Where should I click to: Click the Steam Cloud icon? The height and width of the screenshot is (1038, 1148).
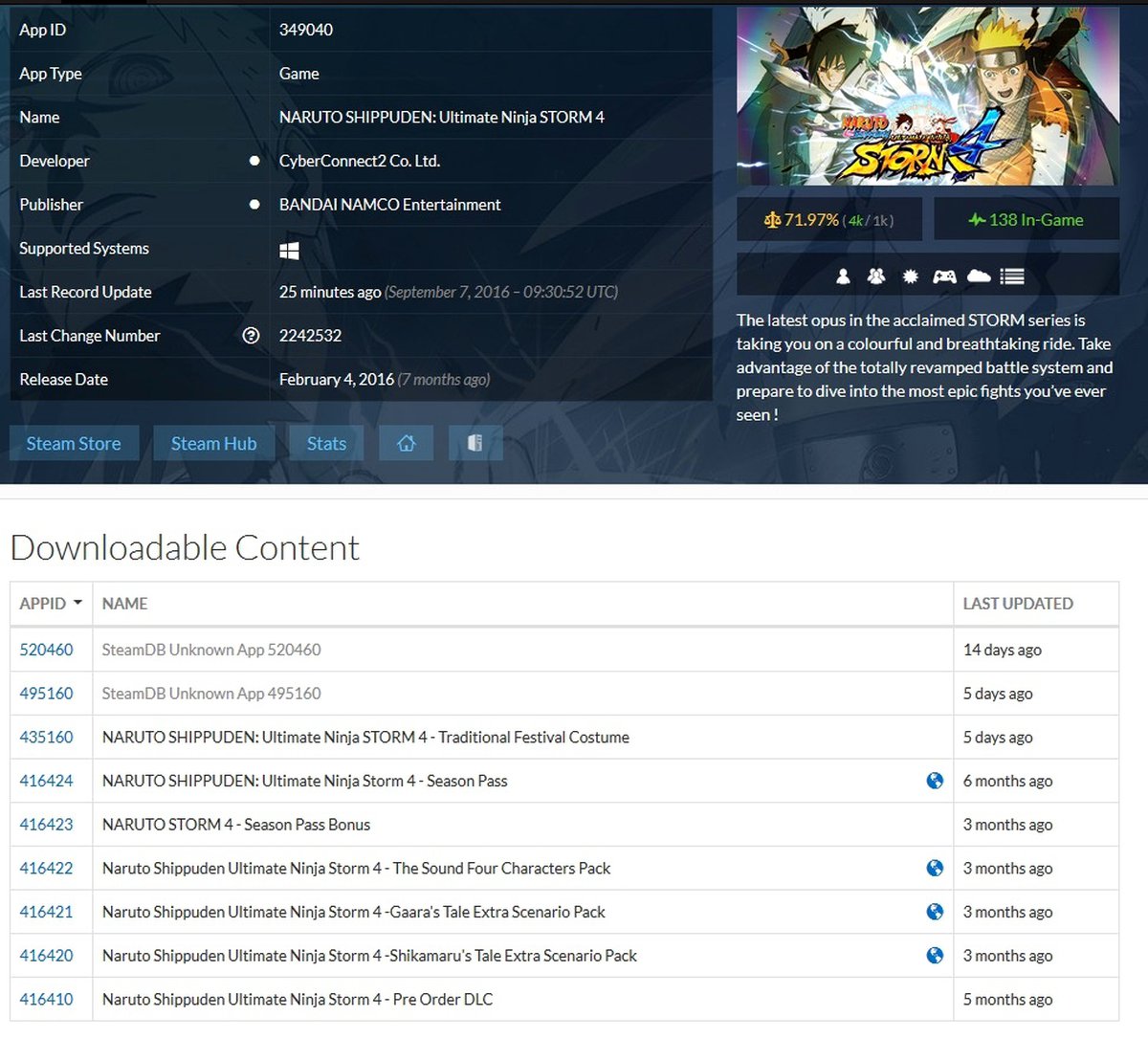coord(979,276)
